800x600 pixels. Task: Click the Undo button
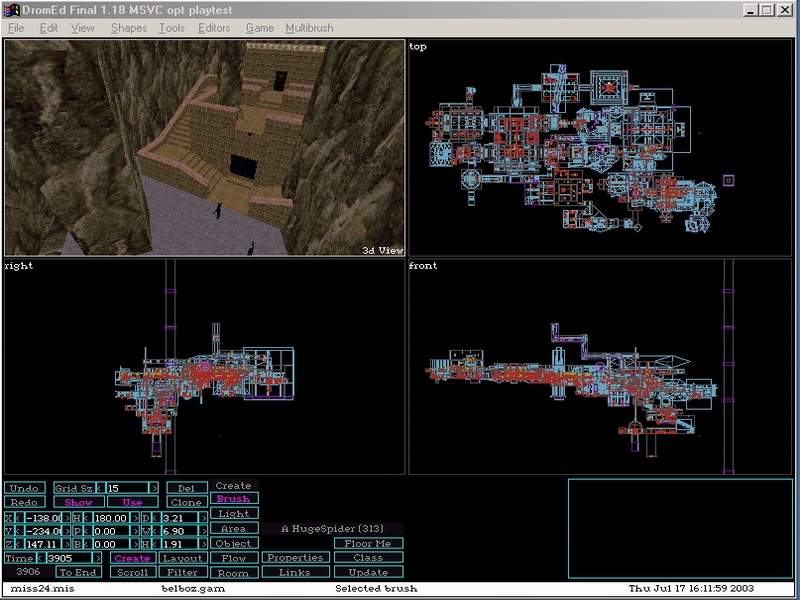coord(24,488)
